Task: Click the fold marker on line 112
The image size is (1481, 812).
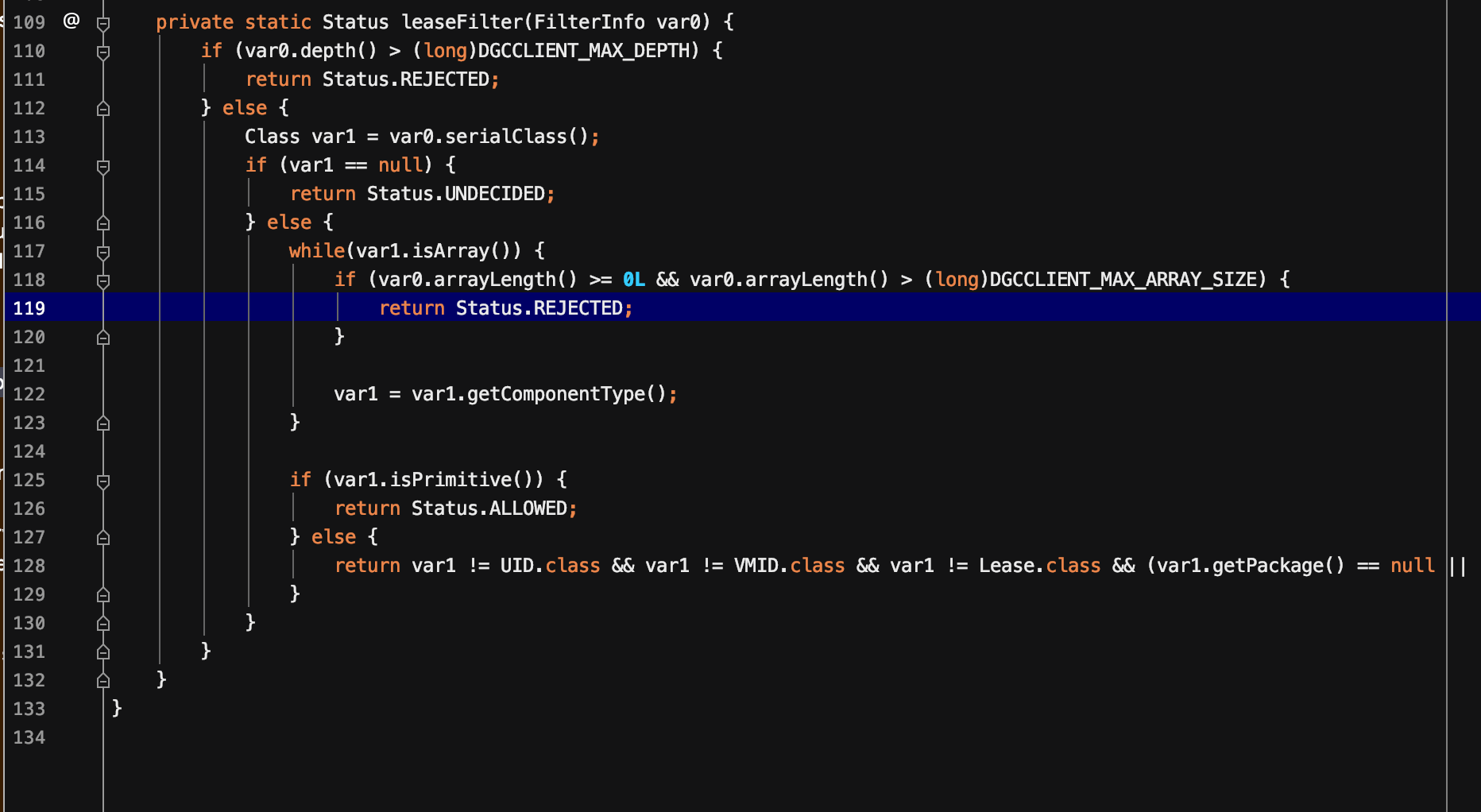Action: pyautogui.click(x=103, y=109)
